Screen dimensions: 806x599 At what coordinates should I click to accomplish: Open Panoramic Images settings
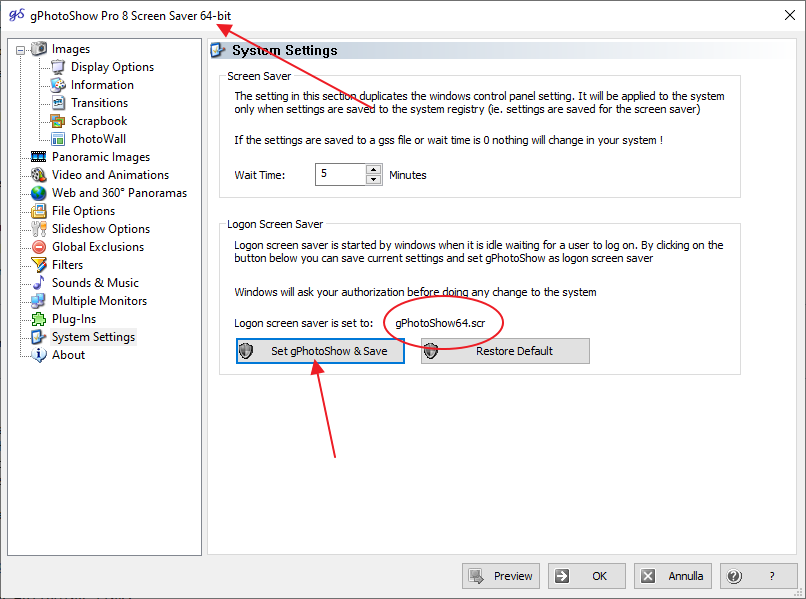click(101, 157)
